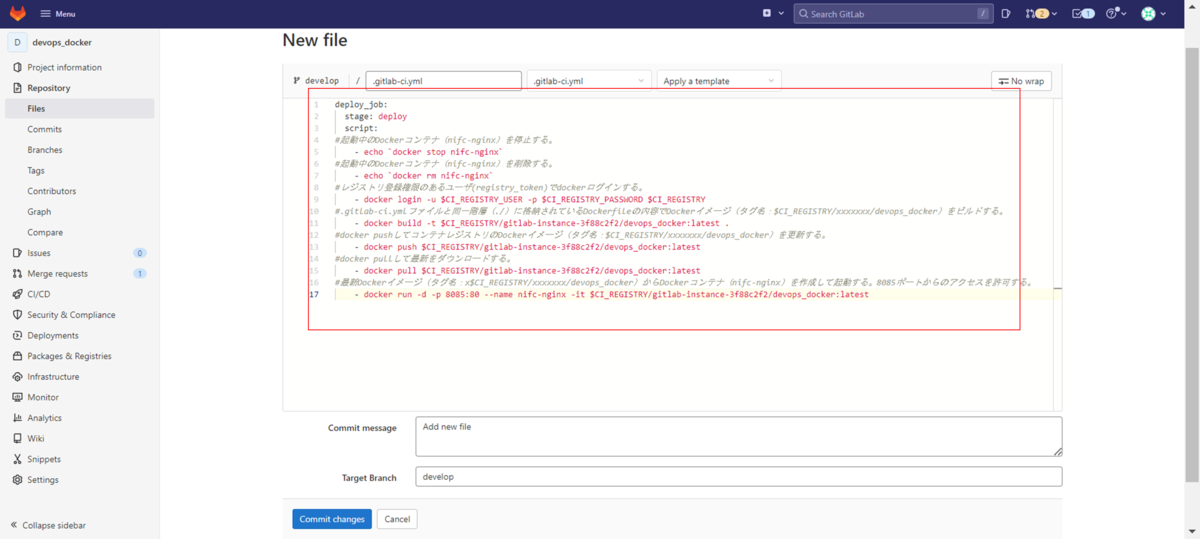Open the To-Do list checkmark icon
This screenshot has height=539, width=1200.
click(x=1081, y=14)
